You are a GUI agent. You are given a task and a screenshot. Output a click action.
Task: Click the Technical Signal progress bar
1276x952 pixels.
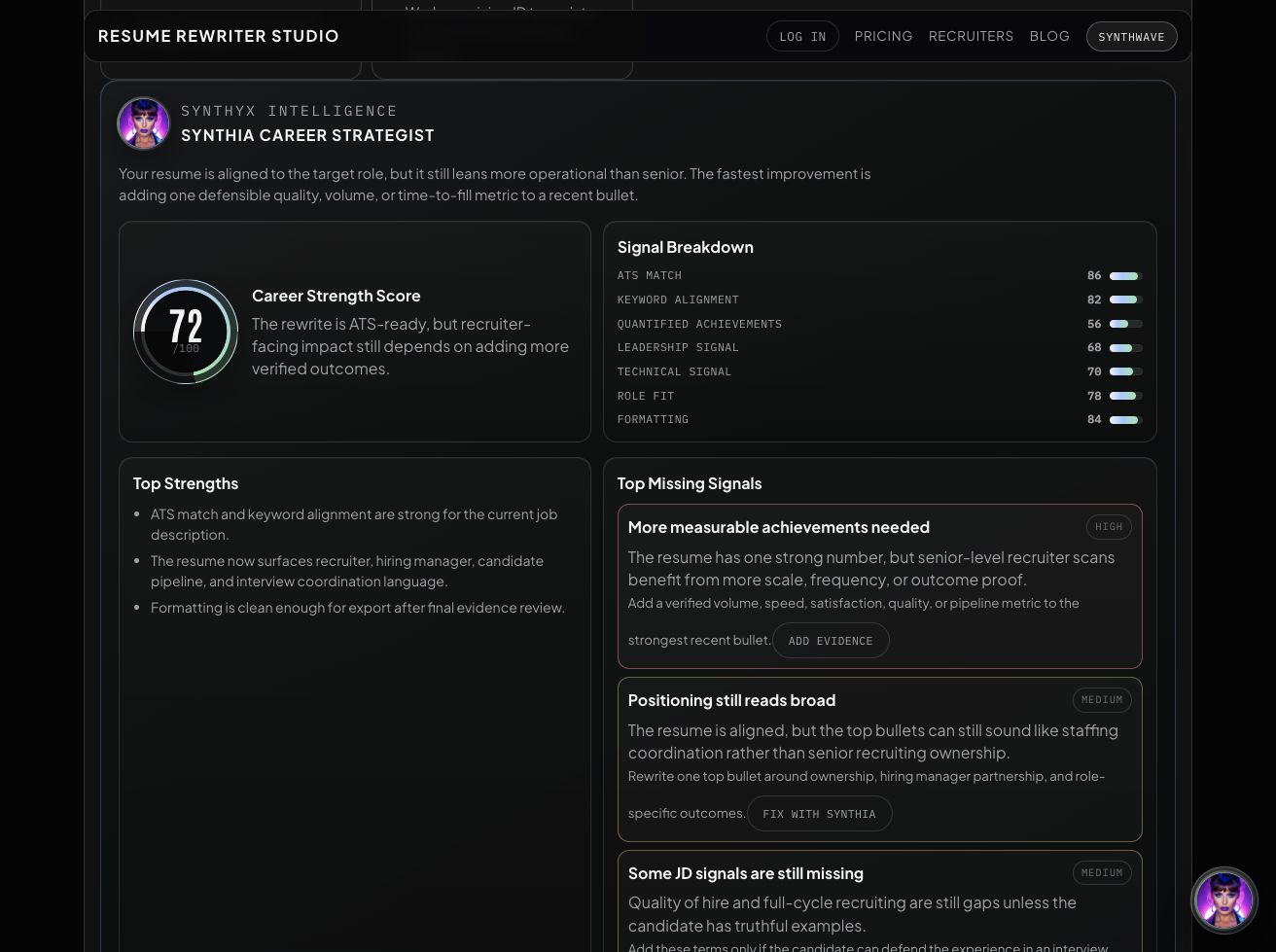[x=1125, y=371]
